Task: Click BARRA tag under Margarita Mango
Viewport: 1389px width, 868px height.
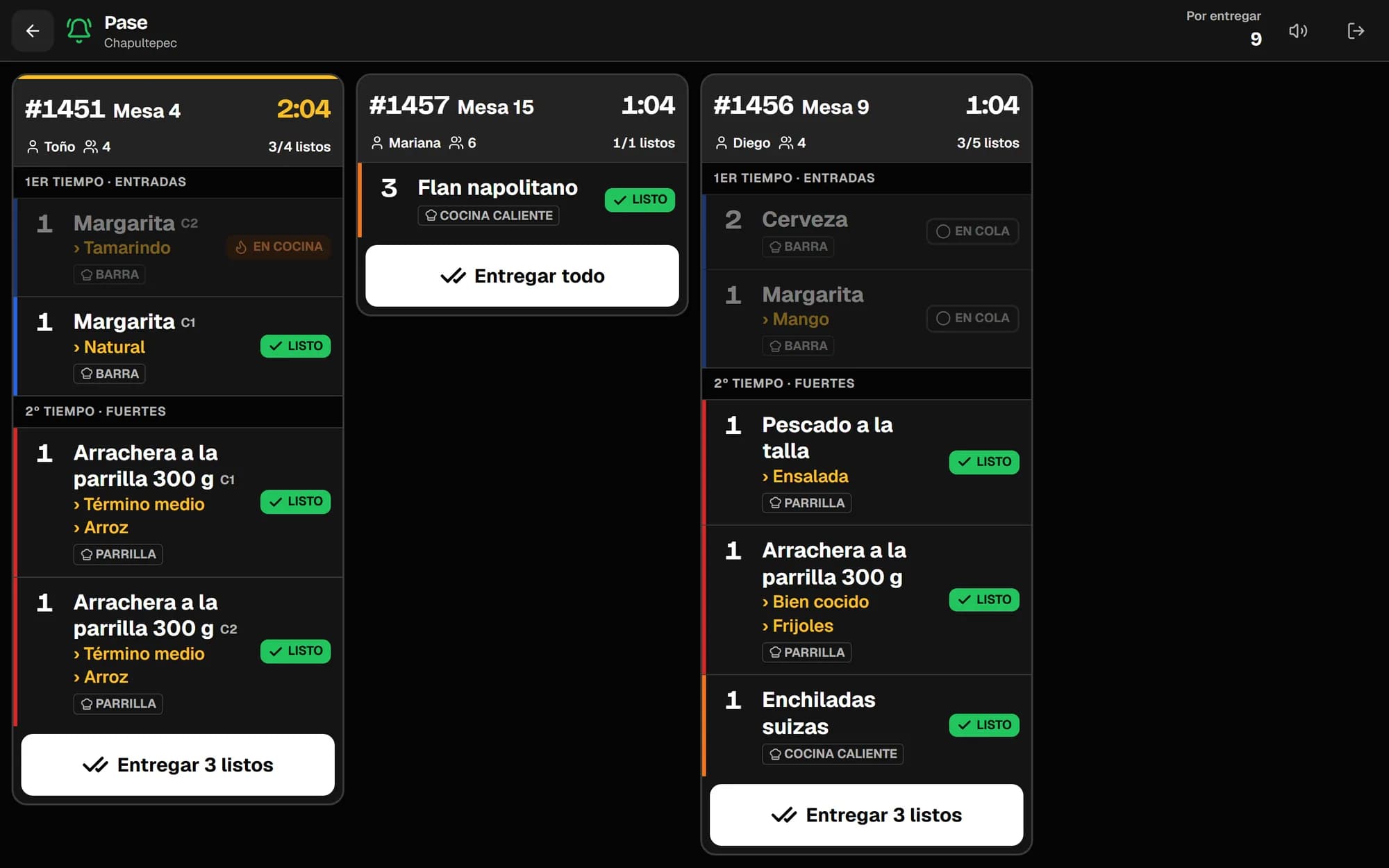Action: tap(798, 346)
